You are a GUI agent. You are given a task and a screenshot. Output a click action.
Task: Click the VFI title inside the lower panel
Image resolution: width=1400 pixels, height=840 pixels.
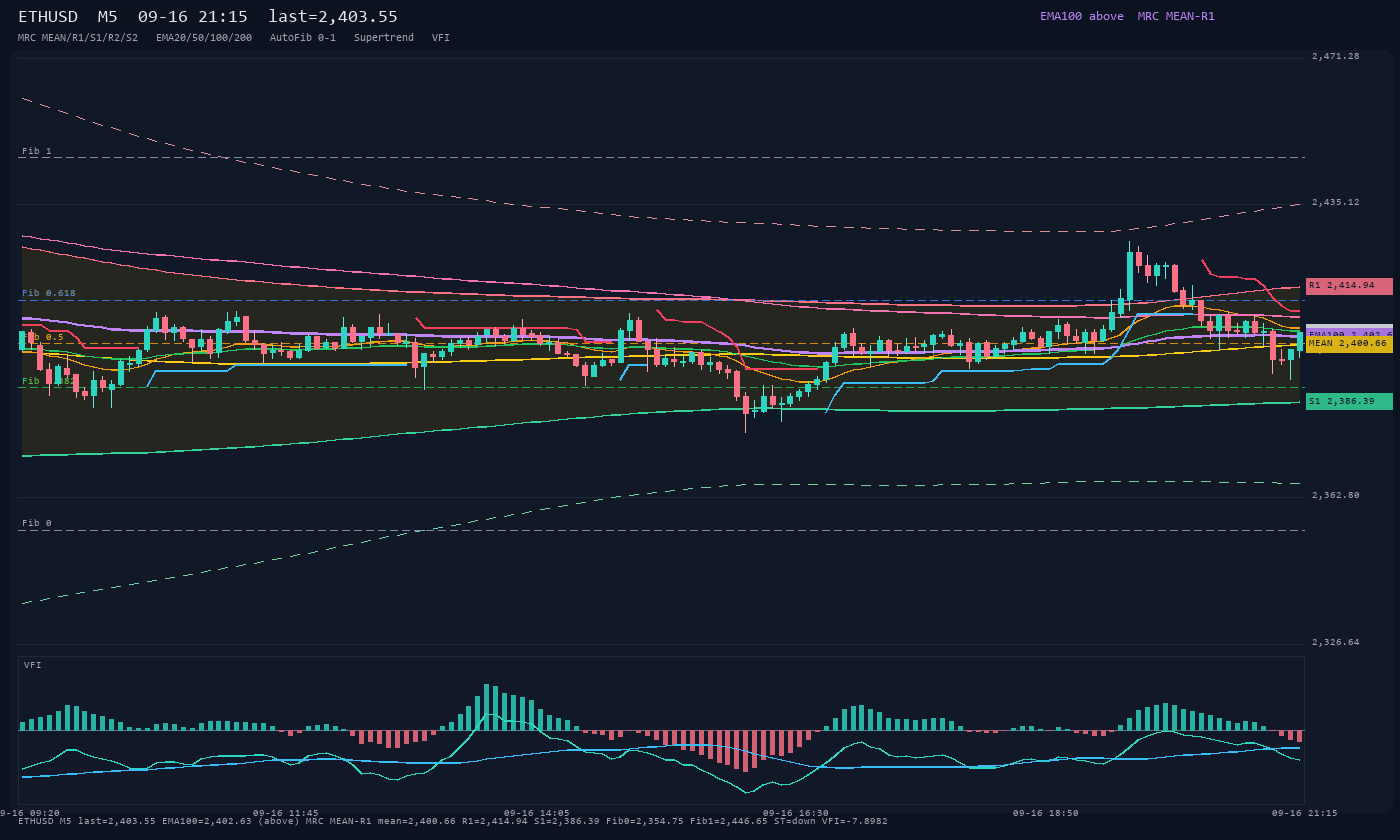[x=33, y=665]
